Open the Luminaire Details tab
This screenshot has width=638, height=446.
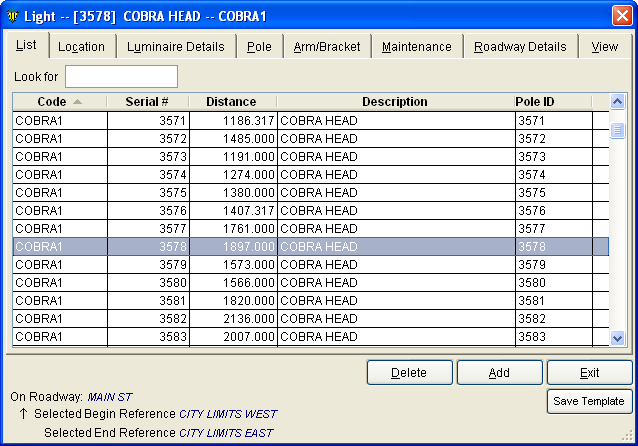tap(176, 47)
